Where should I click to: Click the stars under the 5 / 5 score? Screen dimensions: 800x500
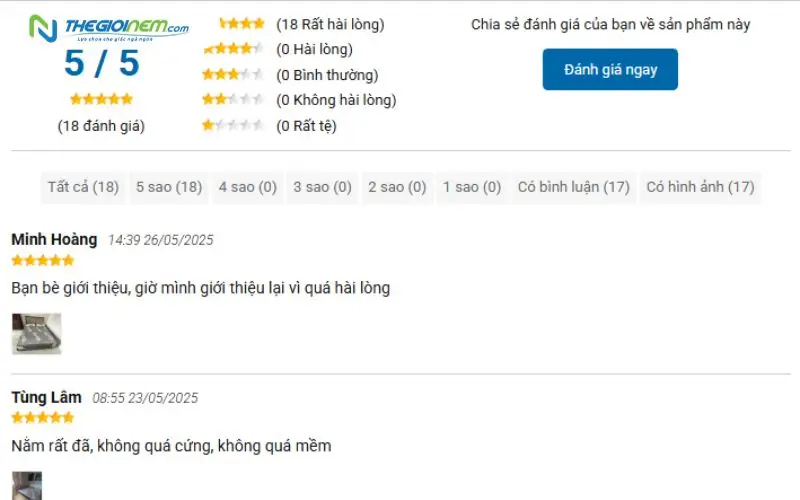101,99
